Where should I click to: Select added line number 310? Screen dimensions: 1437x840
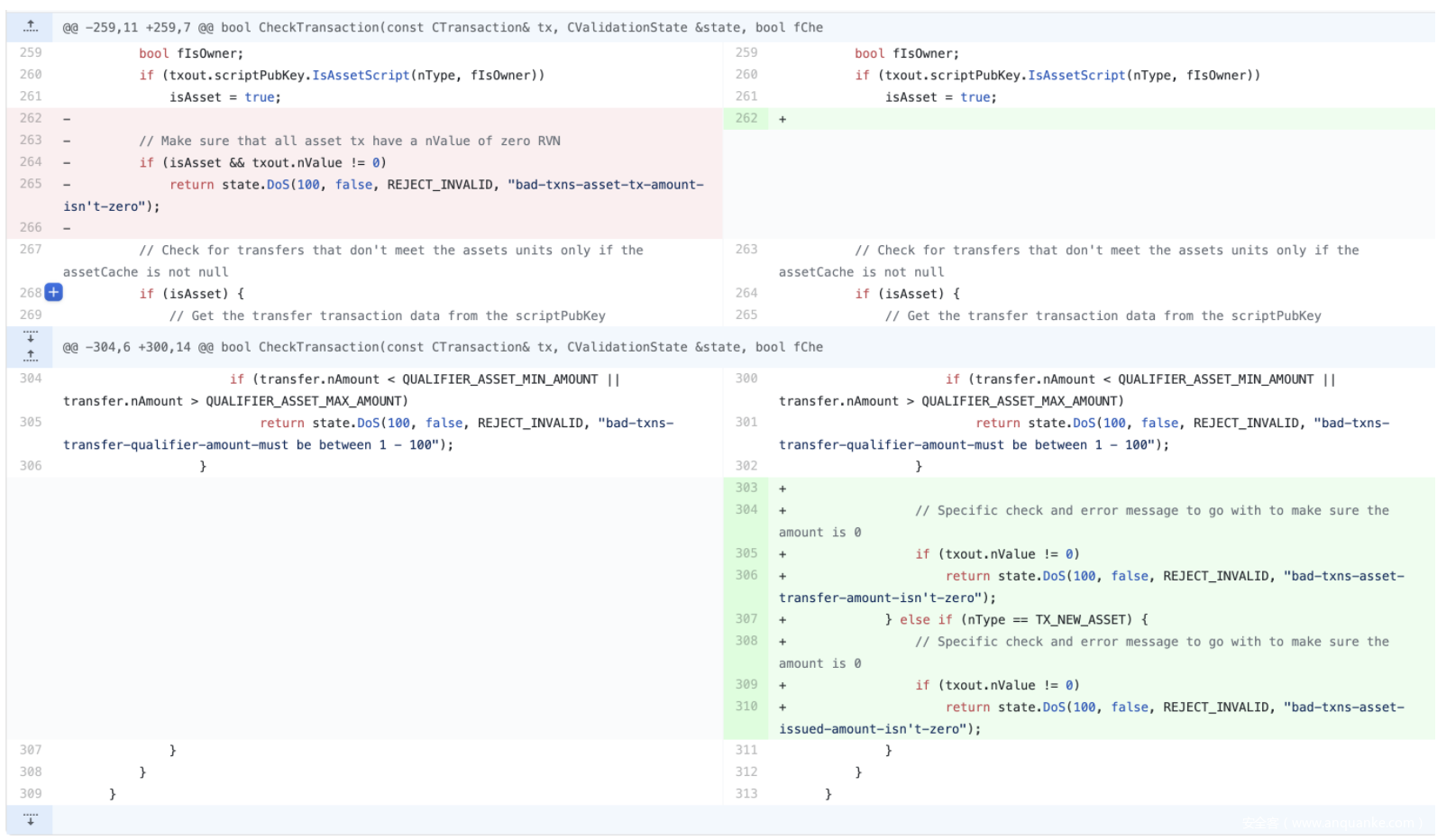(x=746, y=707)
